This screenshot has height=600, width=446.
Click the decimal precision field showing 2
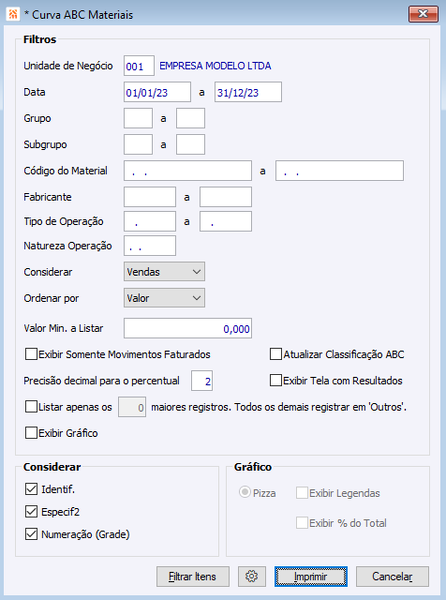(202, 381)
